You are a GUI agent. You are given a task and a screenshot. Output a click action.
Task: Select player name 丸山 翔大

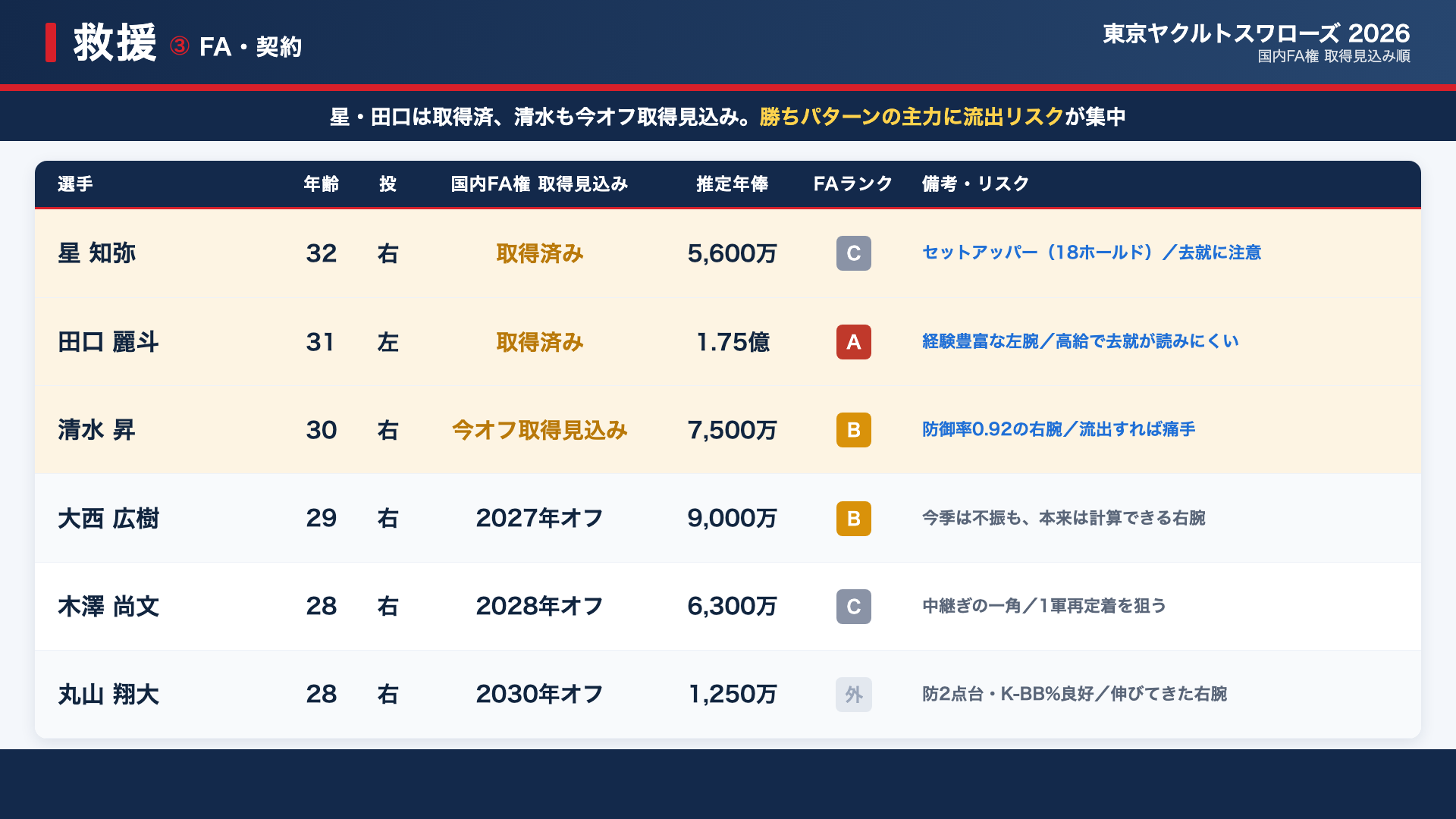pyautogui.click(x=108, y=695)
